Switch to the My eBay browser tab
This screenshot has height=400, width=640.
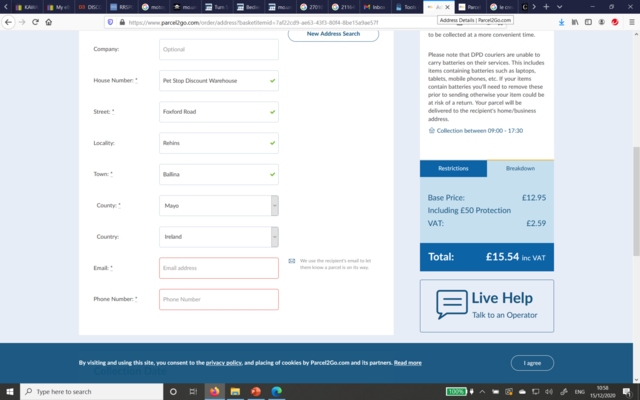(58, 7)
